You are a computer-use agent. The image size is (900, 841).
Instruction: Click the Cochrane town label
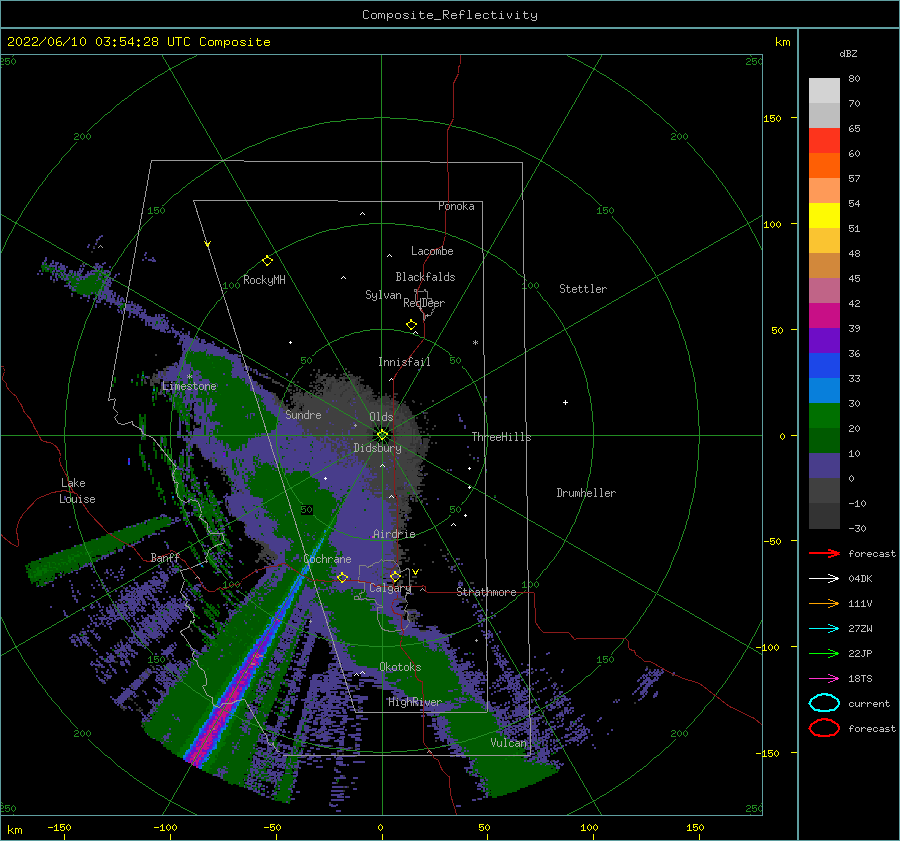(327, 559)
